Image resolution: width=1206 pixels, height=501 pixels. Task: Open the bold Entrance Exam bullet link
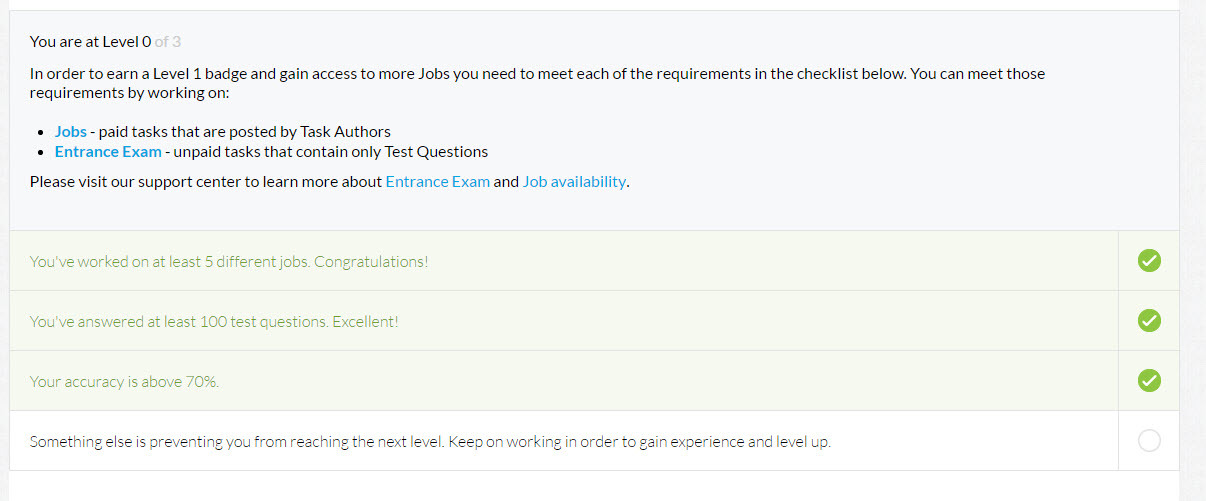pos(108,152)
